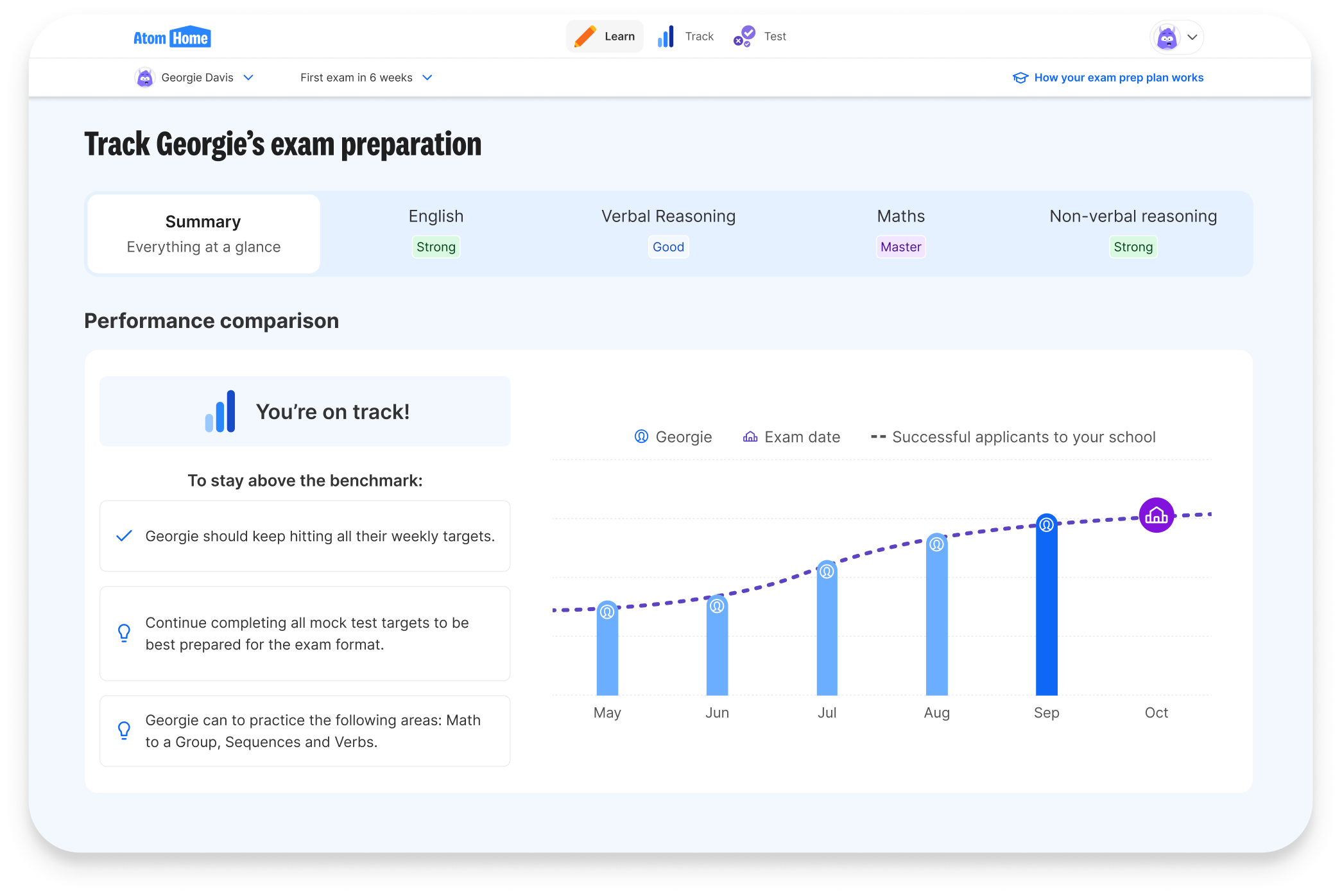Click Georgie's September score marker
The width and height of the screenshot is (1342, 896).
(x=1046, y=524)
